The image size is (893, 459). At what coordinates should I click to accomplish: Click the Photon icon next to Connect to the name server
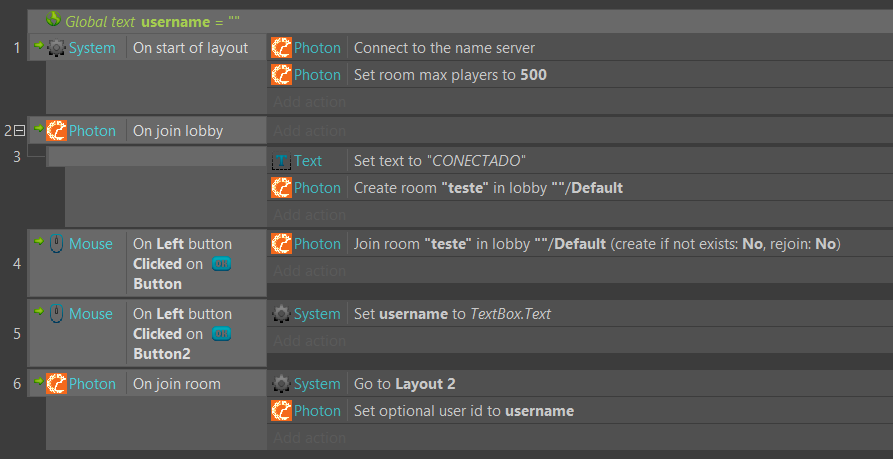click(281, 48)
